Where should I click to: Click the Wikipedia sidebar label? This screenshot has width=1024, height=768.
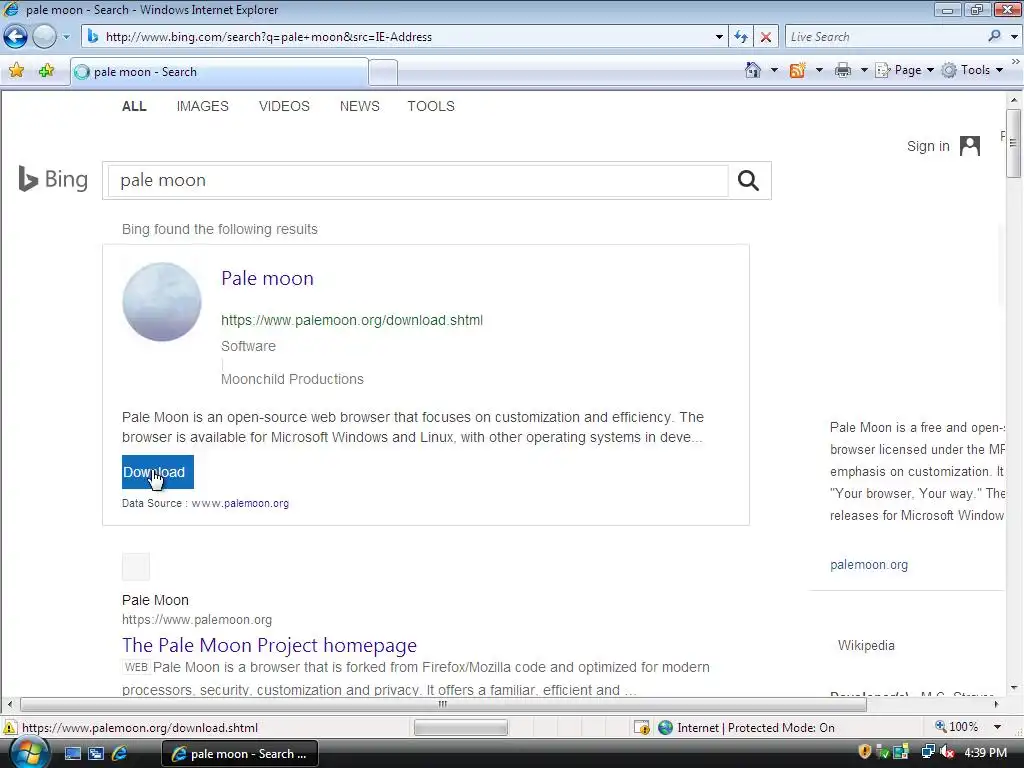(866, 645)
